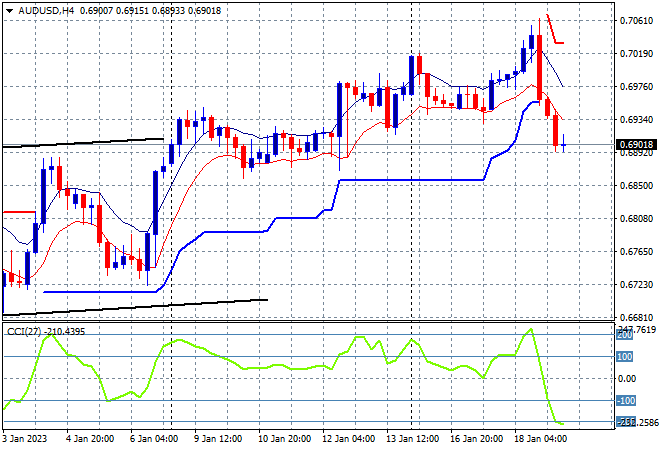Click the 0.68500 price scale label
660x450 pixels.
[636, 186]
